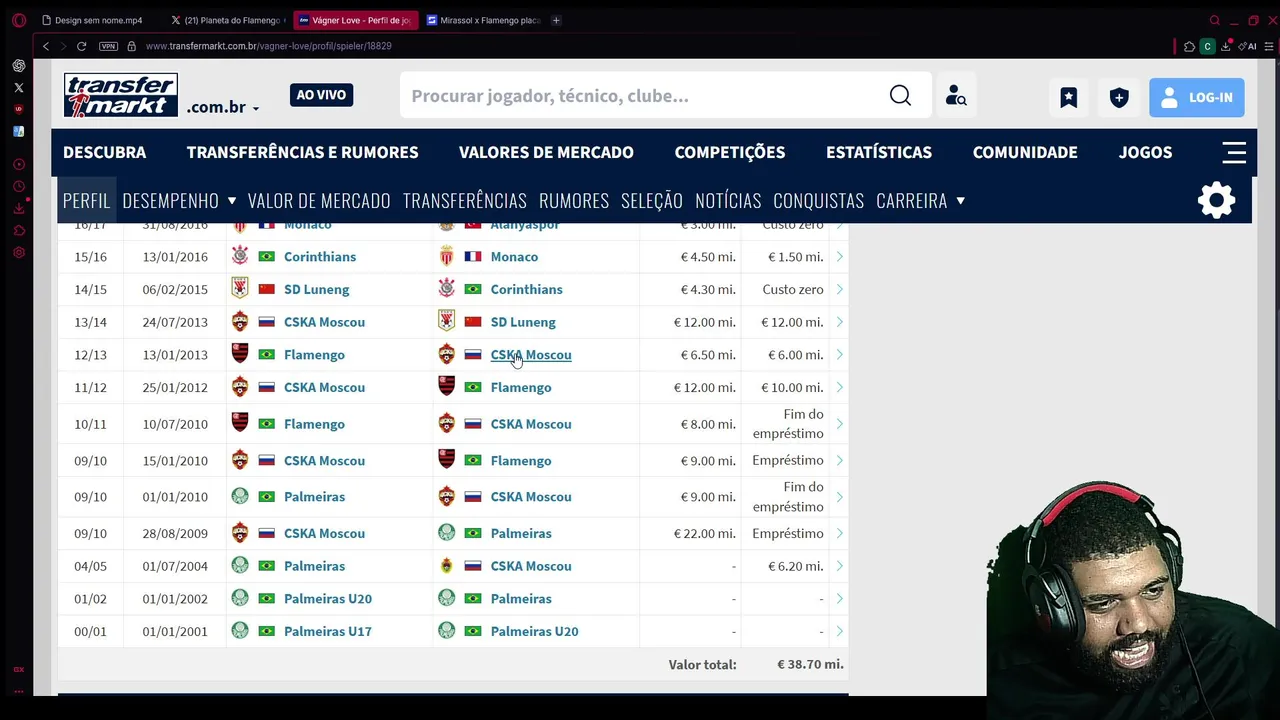Screen dimensions: 1280x720
Task: Open the DESCUBRA menu
Action: [104, 152]
